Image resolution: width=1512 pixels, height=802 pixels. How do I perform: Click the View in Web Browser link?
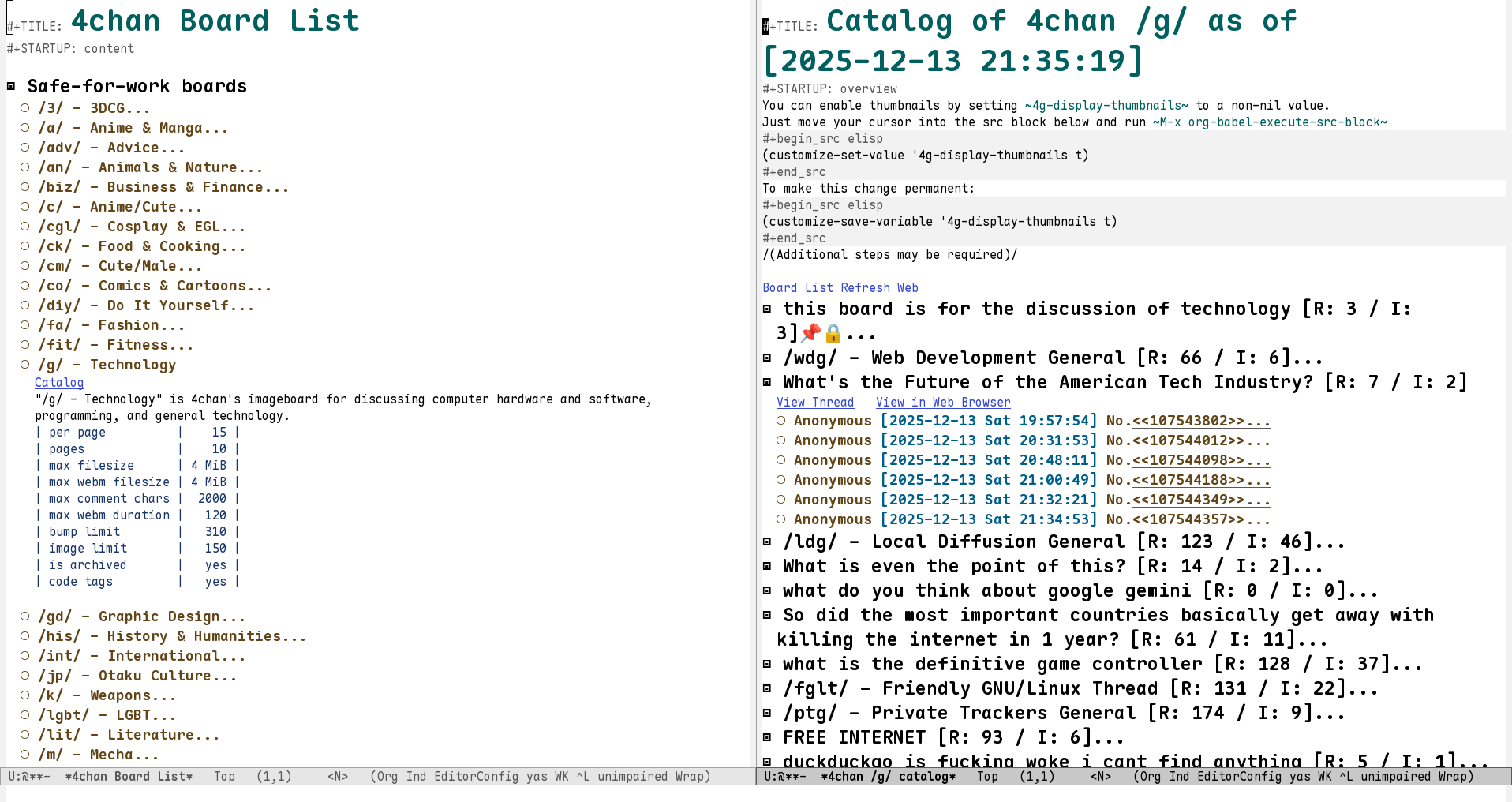click(x=944, y=403)
